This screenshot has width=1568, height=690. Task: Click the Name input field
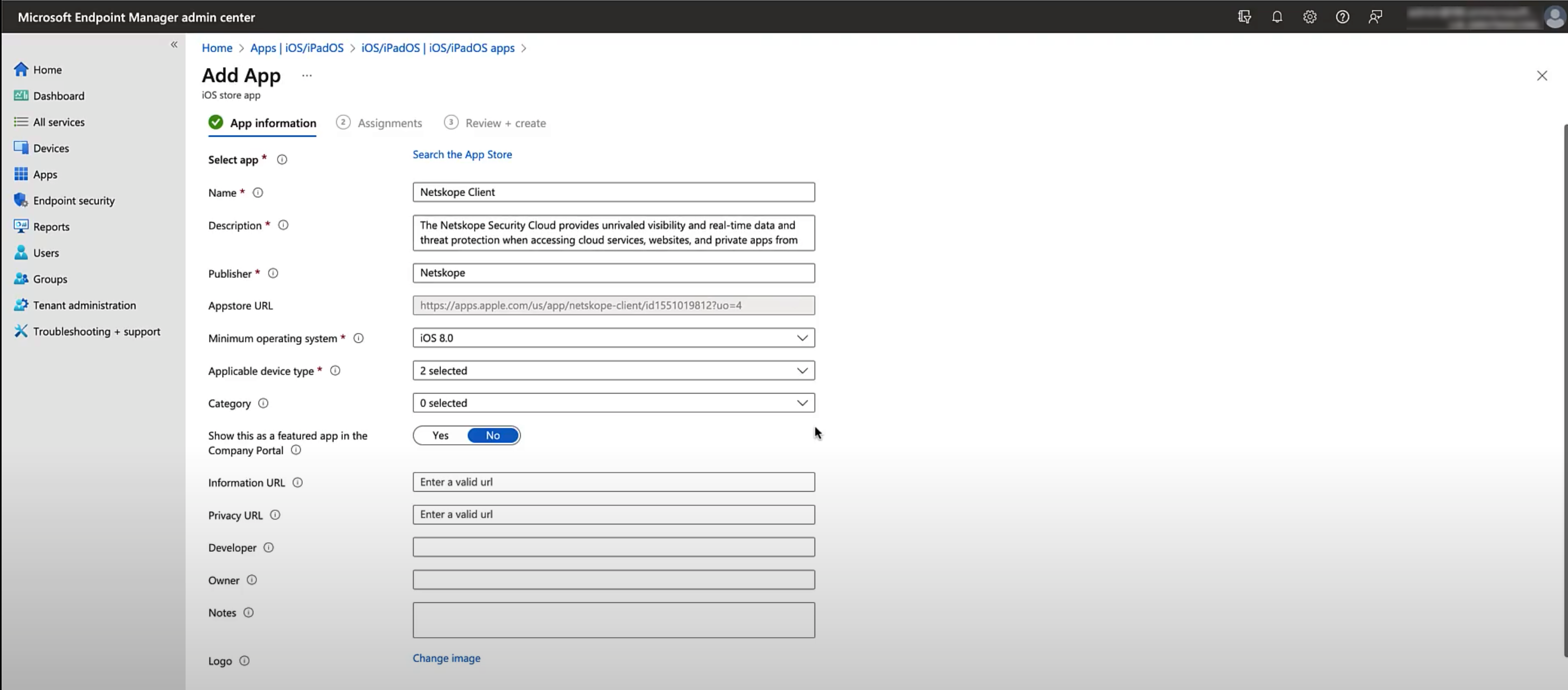pyautogui.click(x=613, y=192)
